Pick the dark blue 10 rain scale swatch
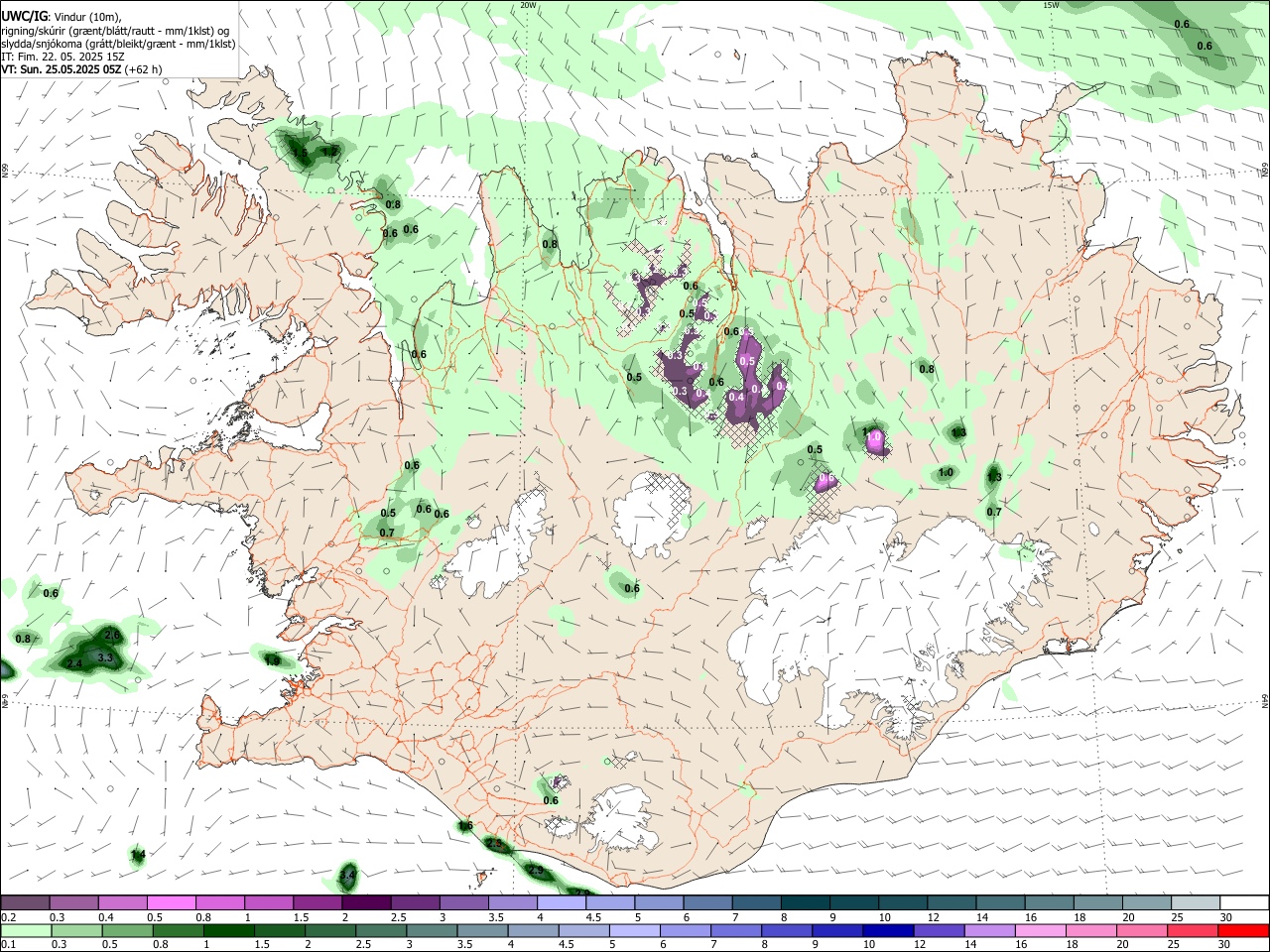The width and height of the screenshot is (1270, 952). pos(886,931)
